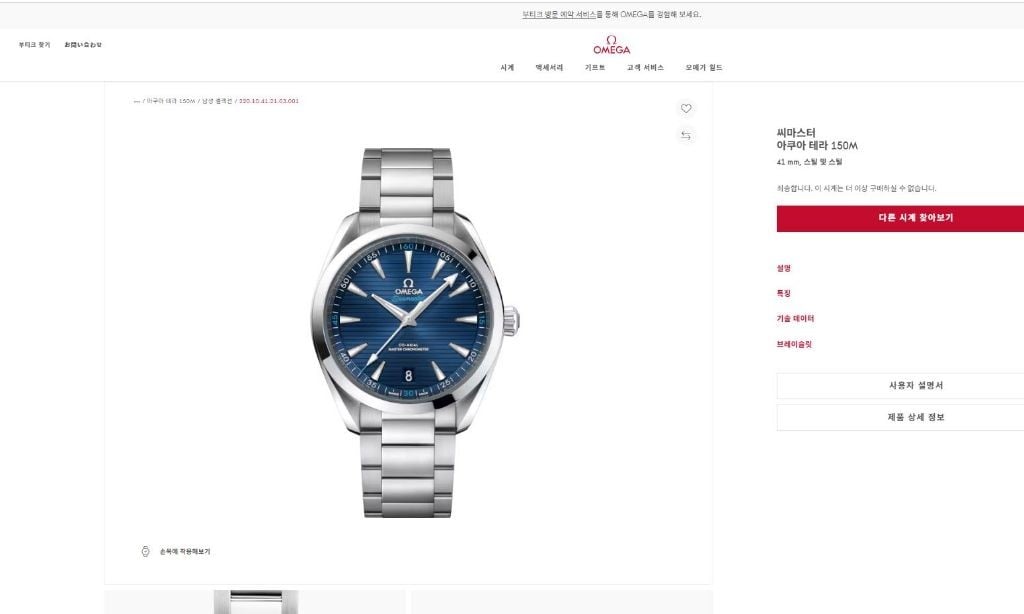Open the 액세서리 menu item
The height and width of the screenshot is (614, 1024).
coord(549,67)
